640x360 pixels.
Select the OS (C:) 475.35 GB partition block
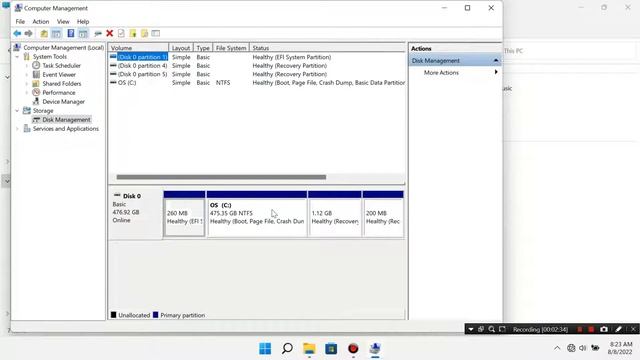coord(257,214)
